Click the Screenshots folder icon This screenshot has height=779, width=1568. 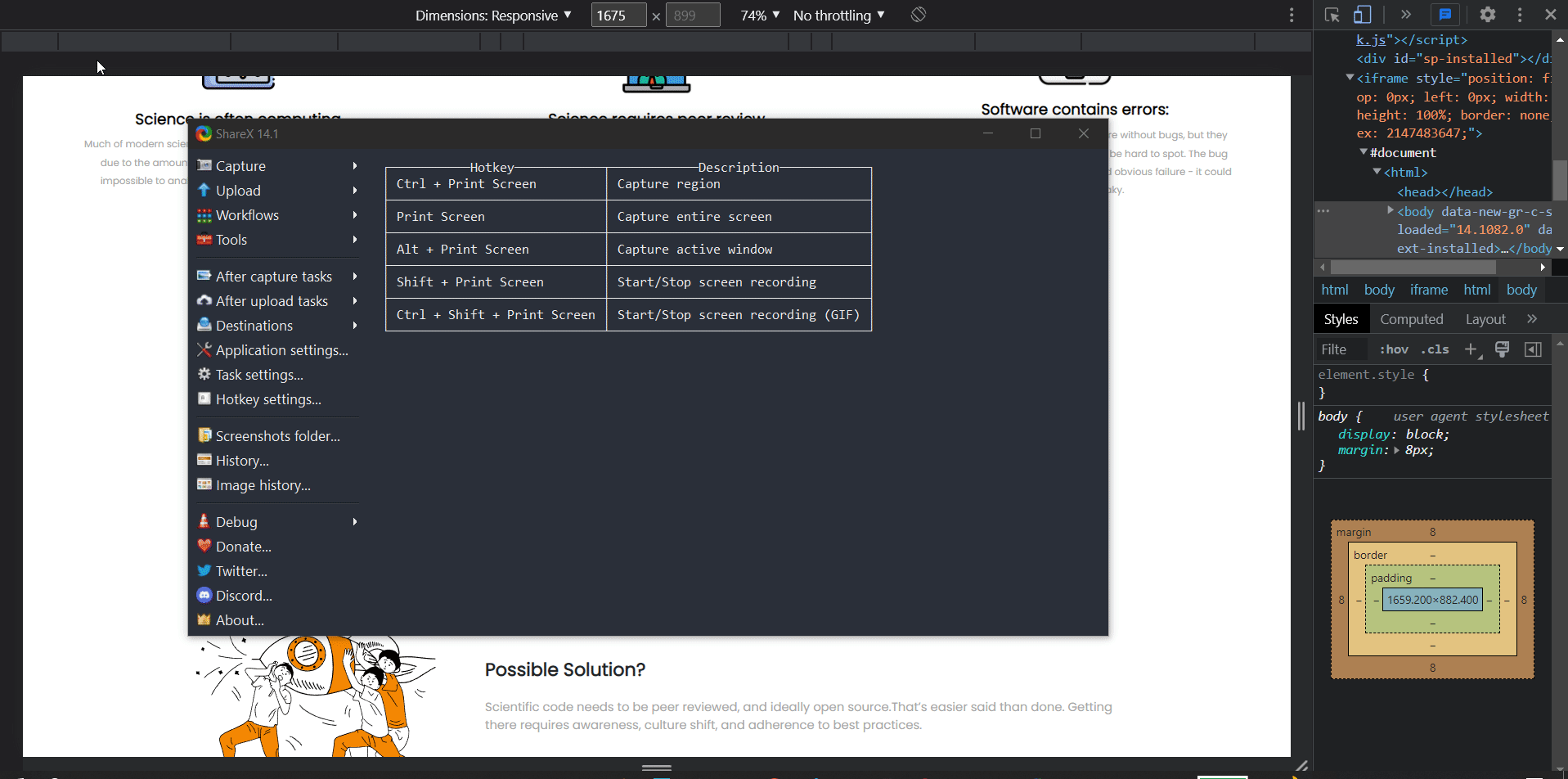(204, 435)
